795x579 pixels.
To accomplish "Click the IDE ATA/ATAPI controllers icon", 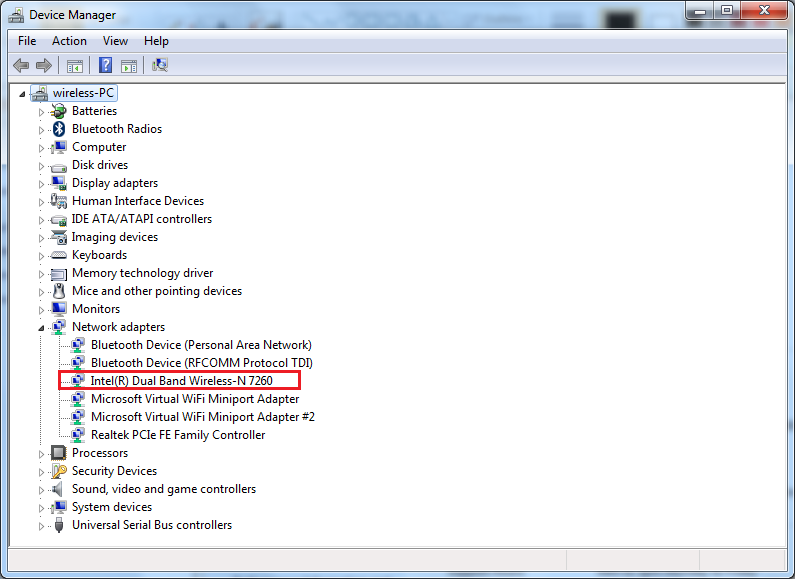I will pyautogui.click(x=59, y=220).
